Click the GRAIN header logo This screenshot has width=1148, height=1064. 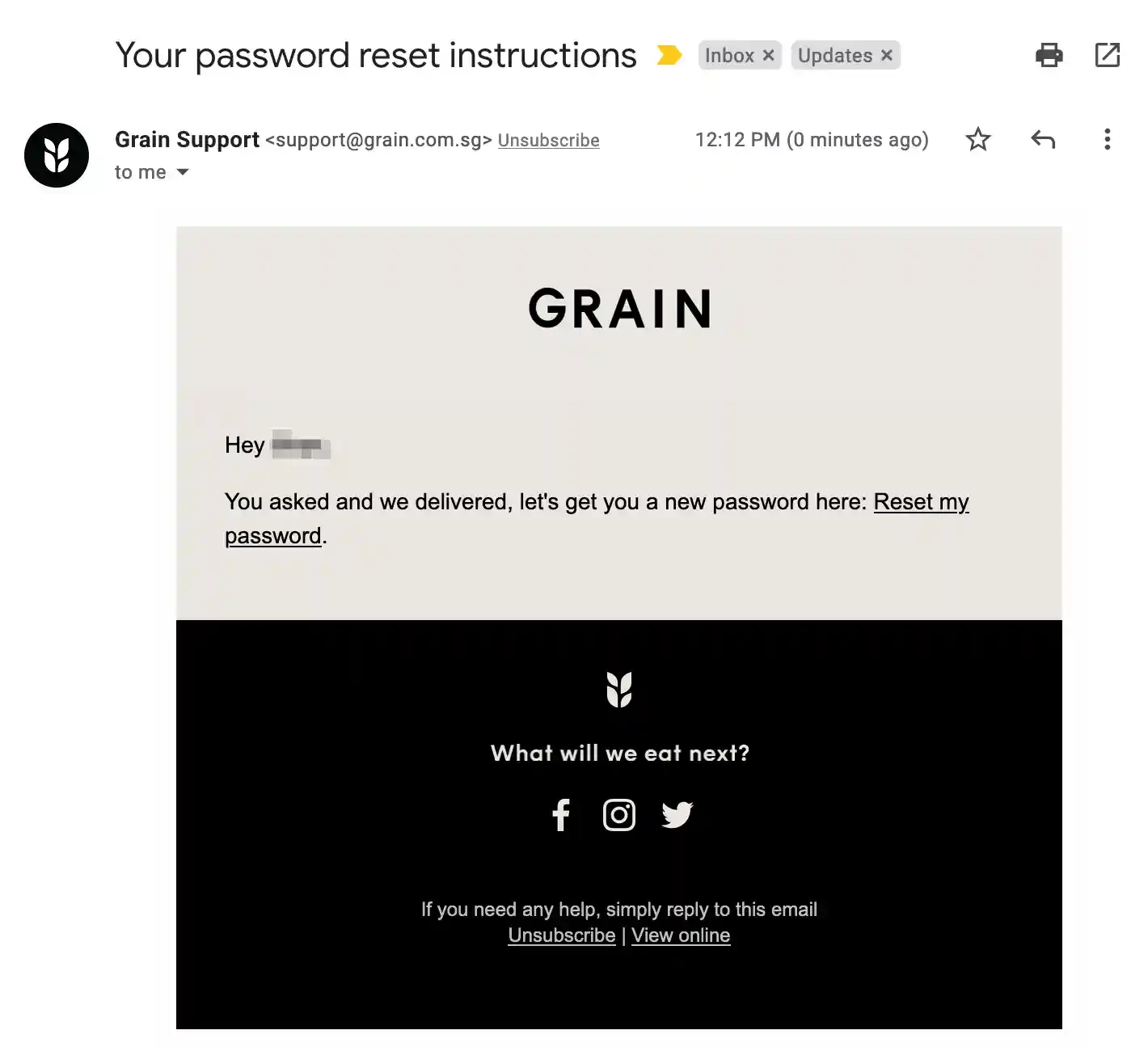(x=619, y=309)
